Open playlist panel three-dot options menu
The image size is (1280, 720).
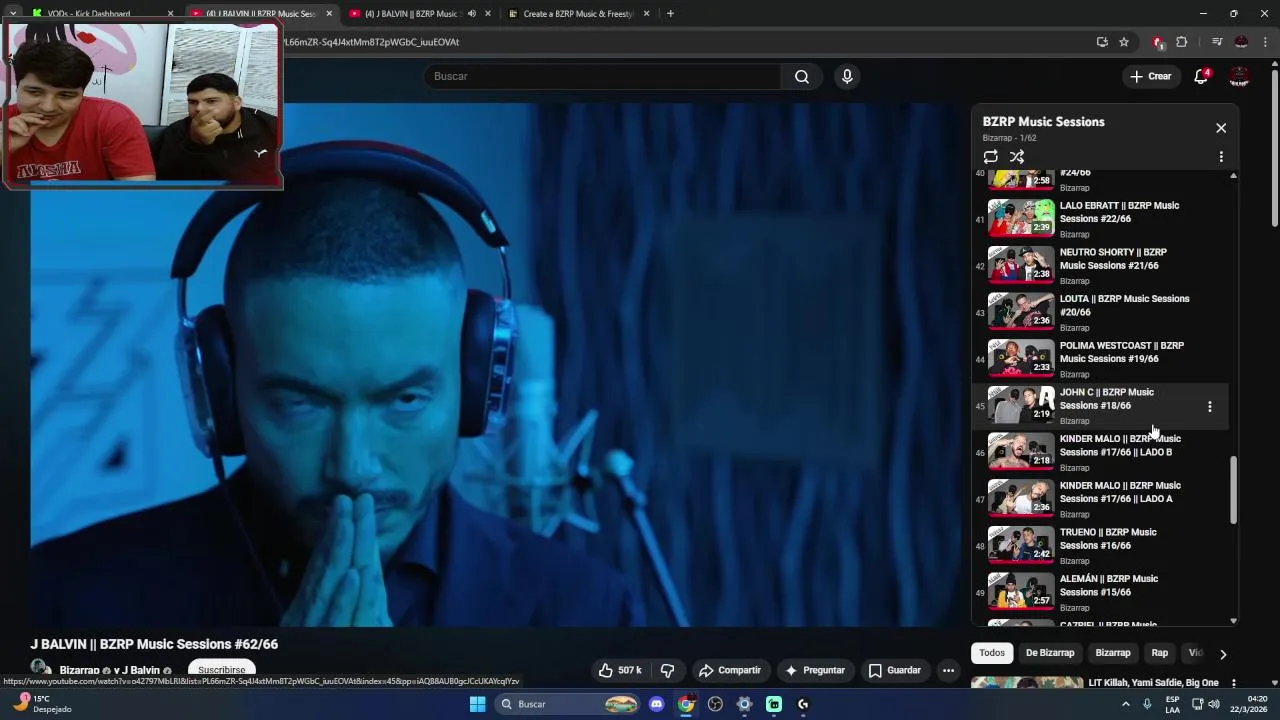[1221, 157]
